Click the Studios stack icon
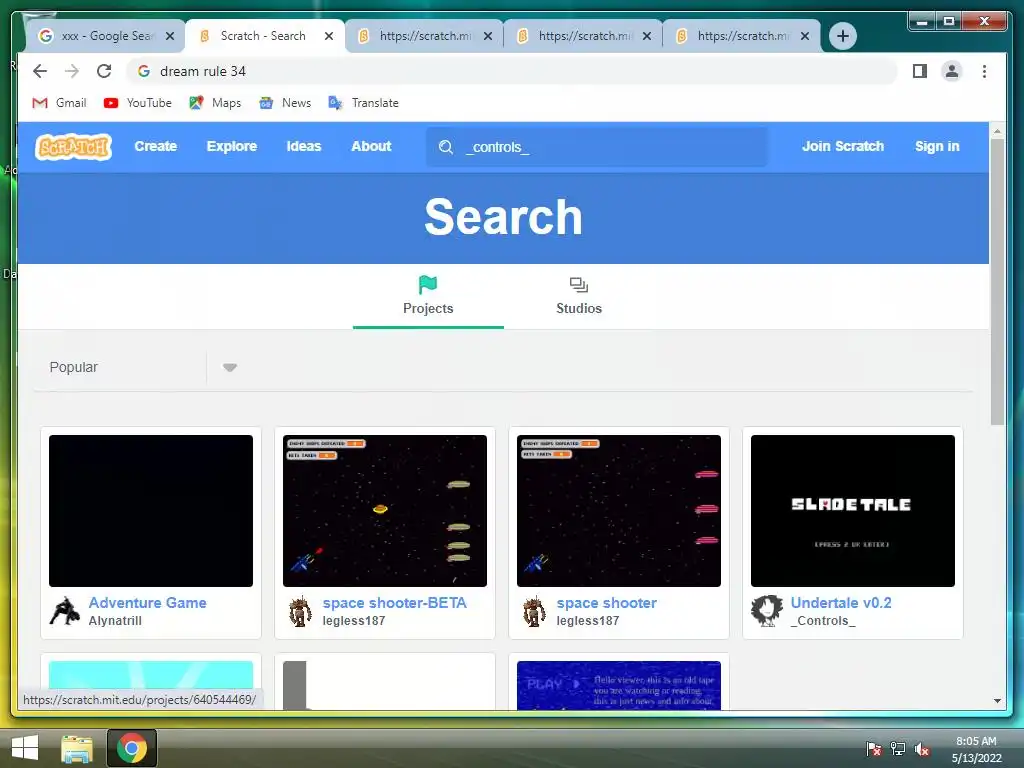The height and width of the screenshot is (768, 1024). coord(579,285)
